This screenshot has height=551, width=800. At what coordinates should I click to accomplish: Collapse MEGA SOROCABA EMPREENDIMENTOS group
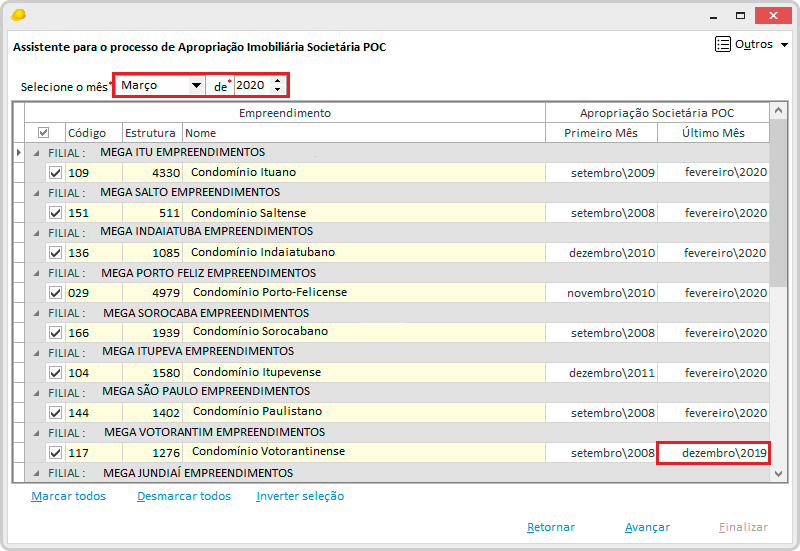pos(36,313)
